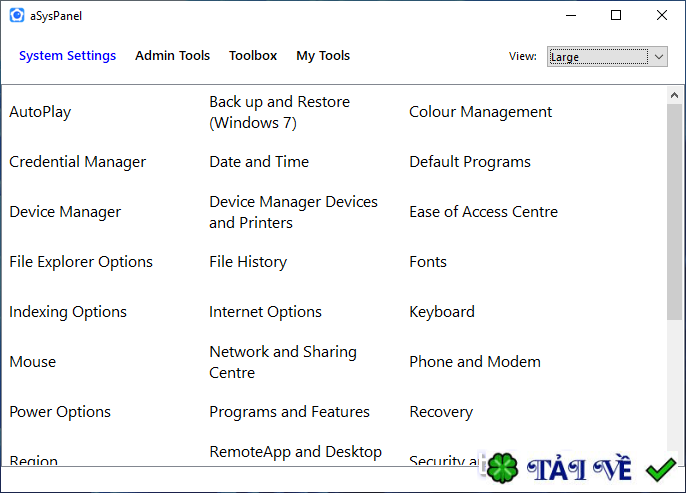Open the View size dropdown
The image size is (686, 493).
click(x=607, y=57)
